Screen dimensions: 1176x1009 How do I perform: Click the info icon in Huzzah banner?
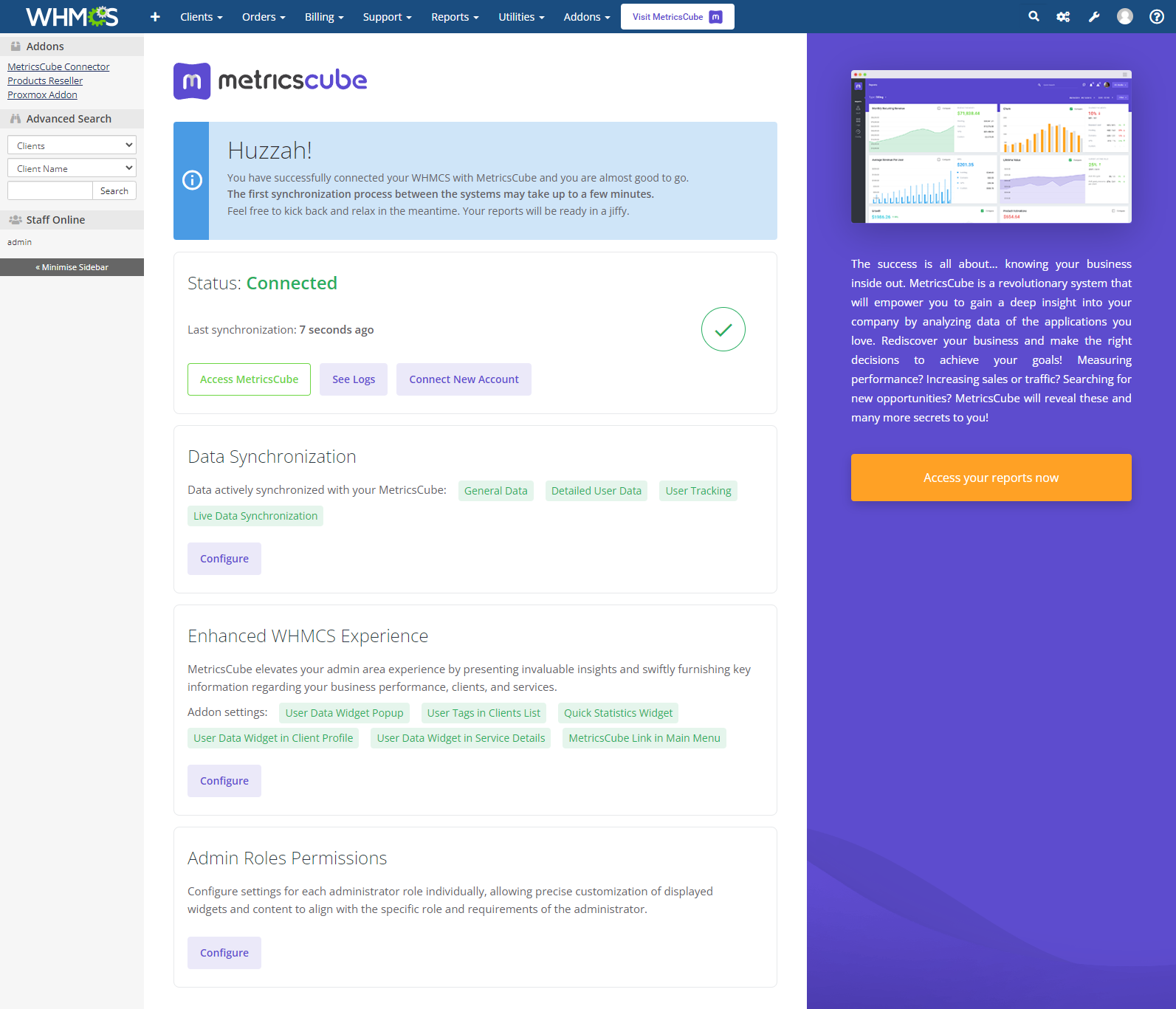pos(192,180)
